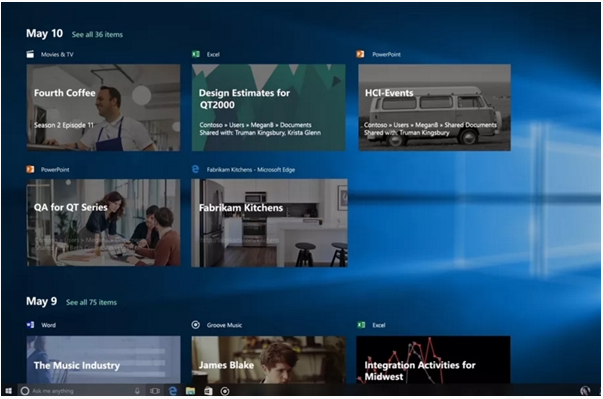The image size is (603, 399).
Task: Click the Cortana circle icon
Action: 25,391
